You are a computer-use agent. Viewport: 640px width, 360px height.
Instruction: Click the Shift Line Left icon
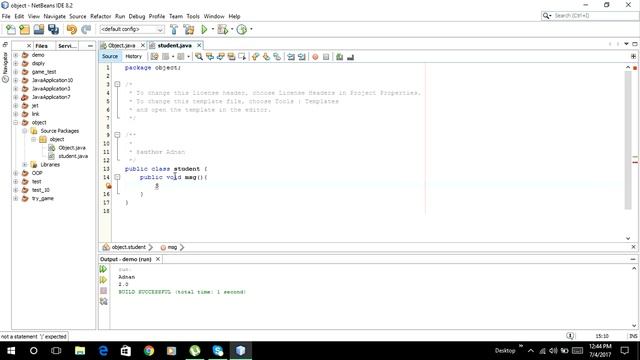[x=291, y=57]
